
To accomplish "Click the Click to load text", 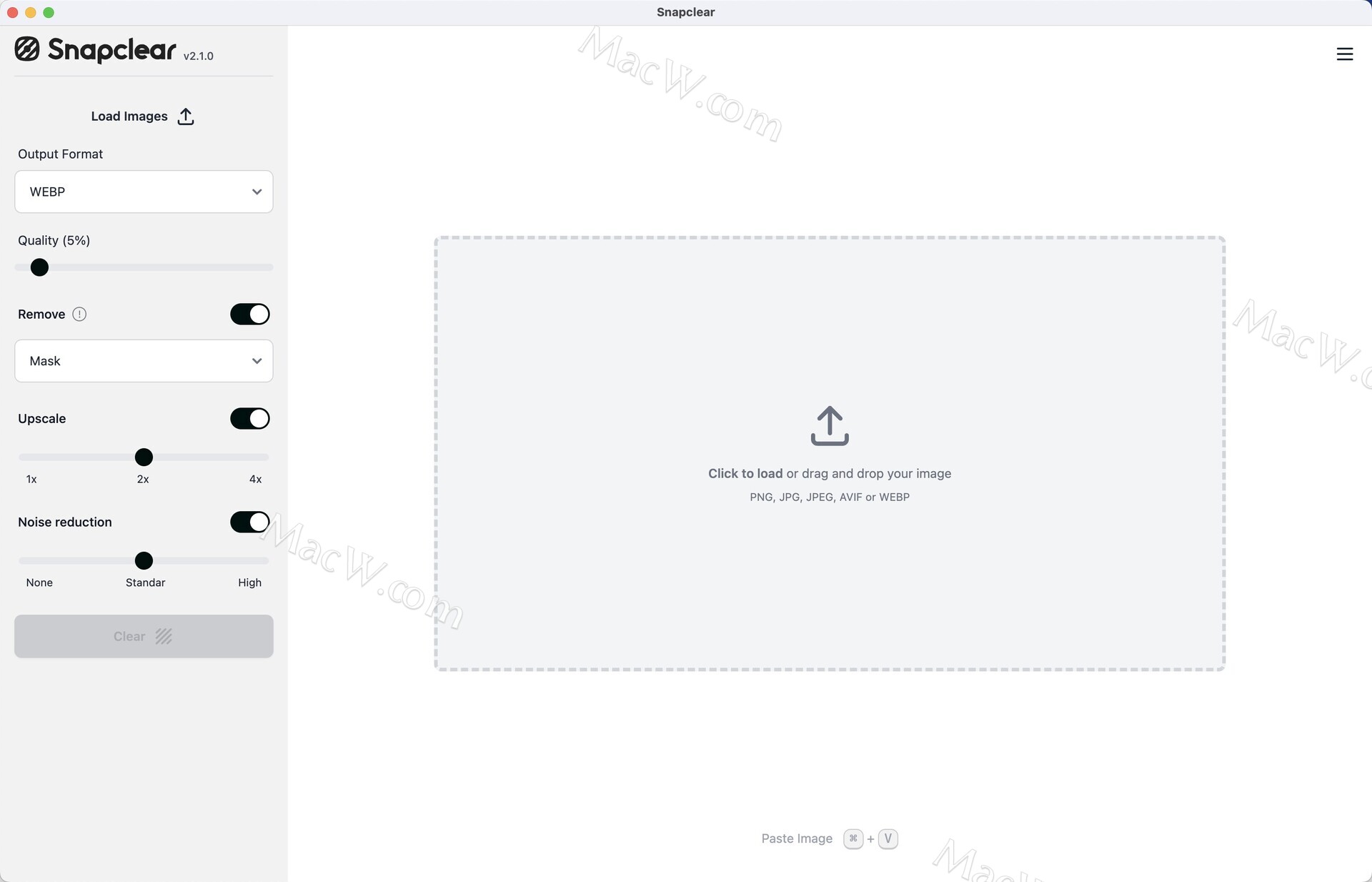I will (745, 473).
